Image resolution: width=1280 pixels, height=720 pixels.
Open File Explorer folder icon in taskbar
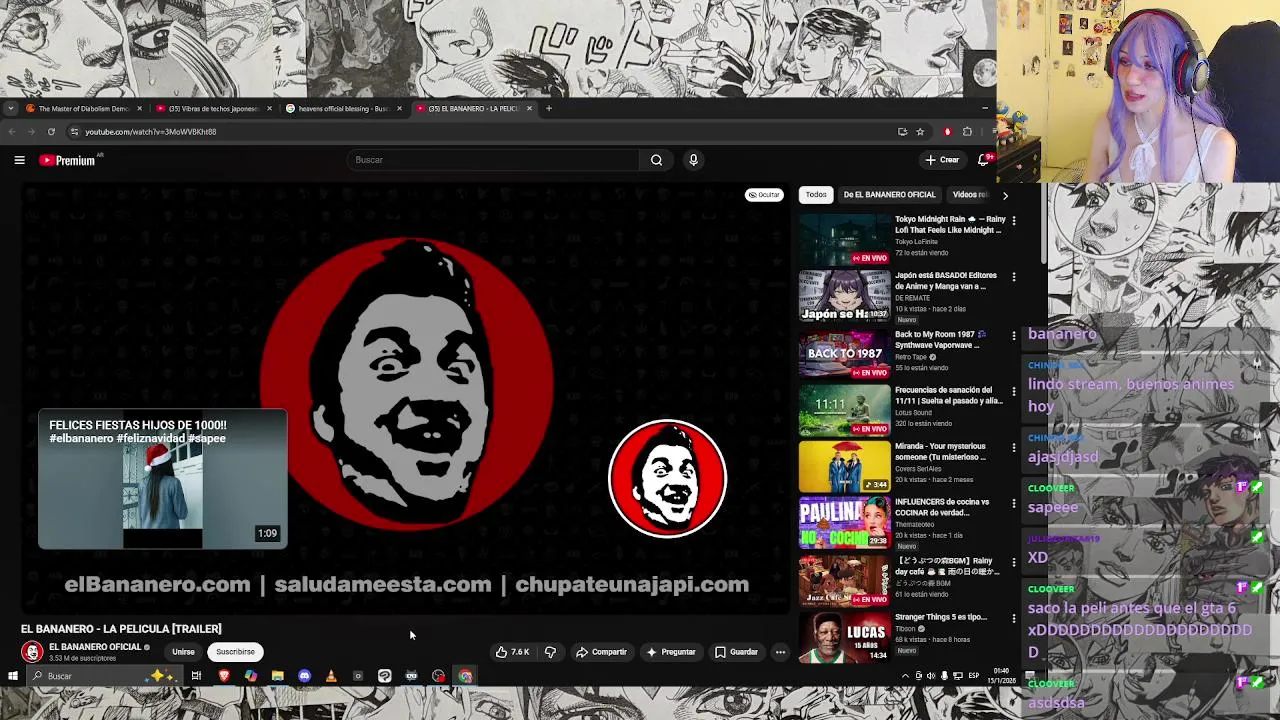(x=277, y=676)
